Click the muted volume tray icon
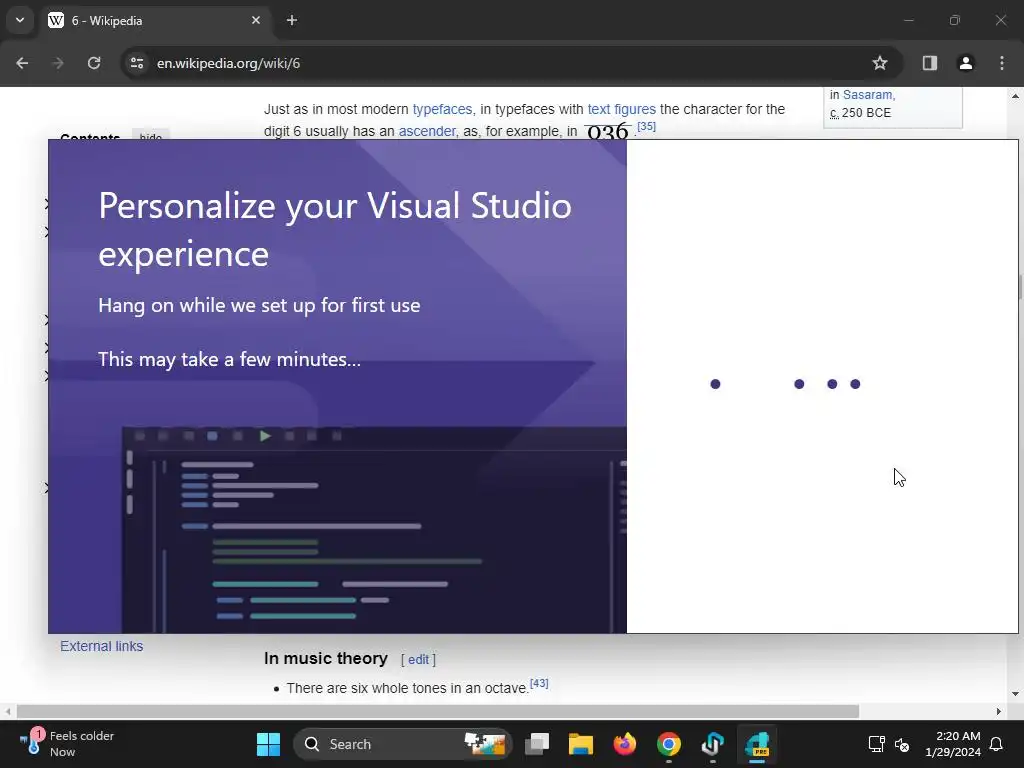 tap(902, 744)
